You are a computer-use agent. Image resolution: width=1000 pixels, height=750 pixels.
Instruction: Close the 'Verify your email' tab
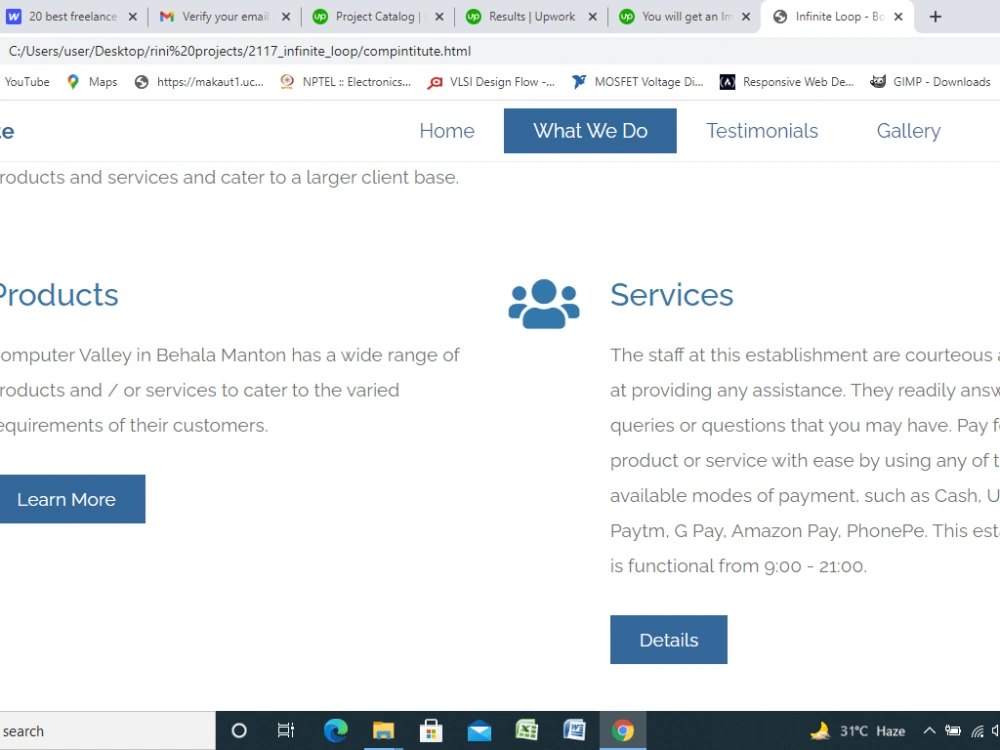tap(286, 17)
